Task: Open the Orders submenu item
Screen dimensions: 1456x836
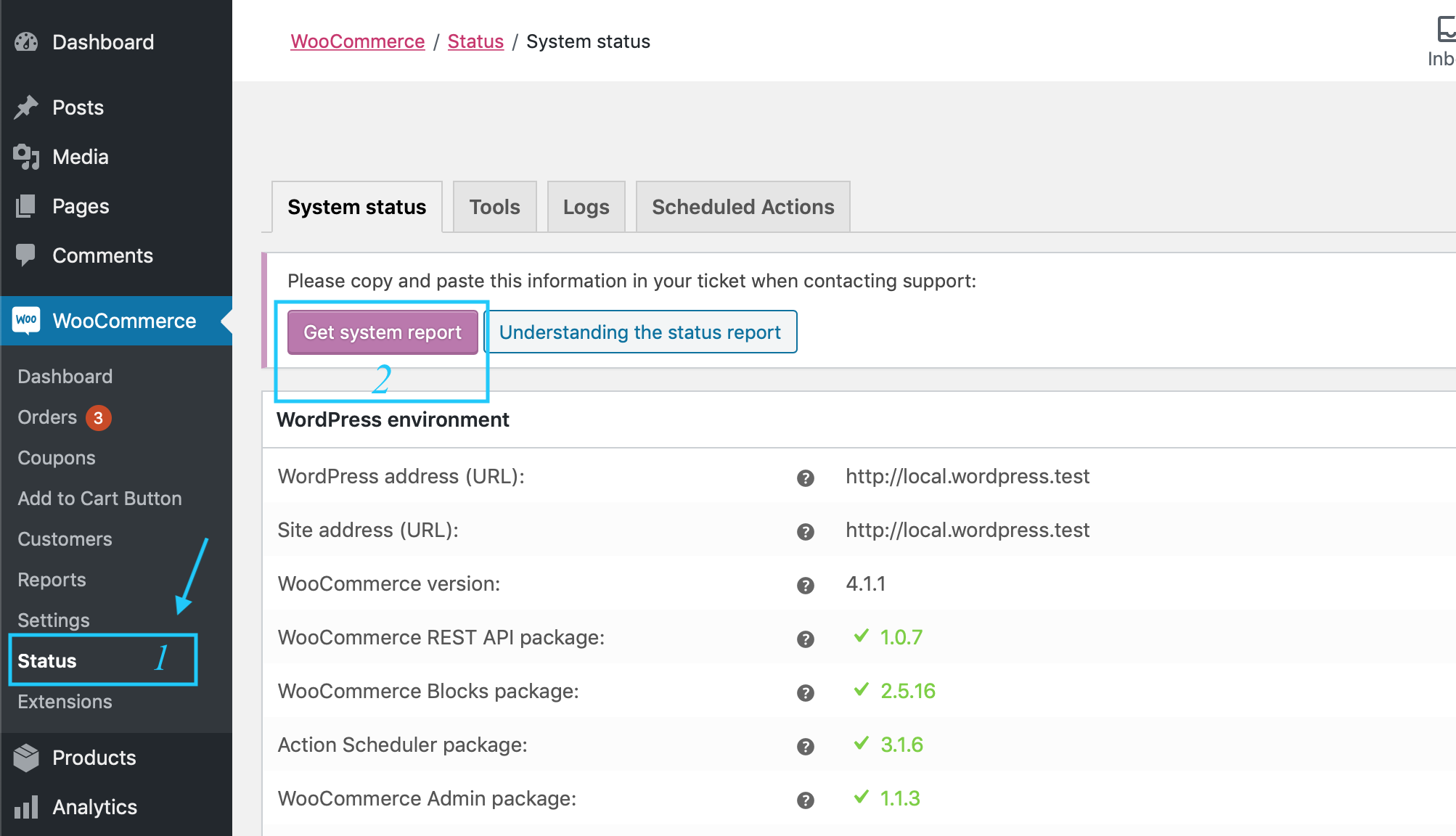Action: point(47,417)
